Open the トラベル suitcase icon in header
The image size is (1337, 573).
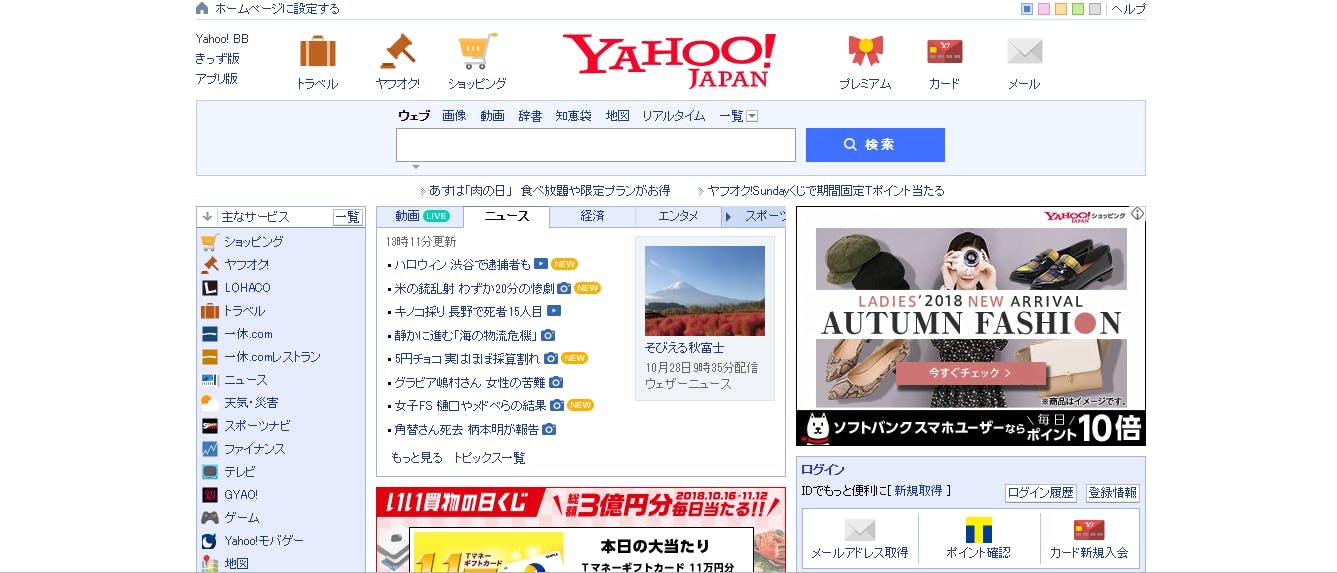[317, 52]
